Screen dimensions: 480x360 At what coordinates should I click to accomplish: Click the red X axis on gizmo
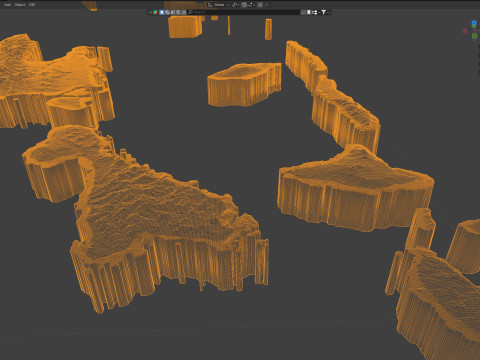[x=465, y=31]
